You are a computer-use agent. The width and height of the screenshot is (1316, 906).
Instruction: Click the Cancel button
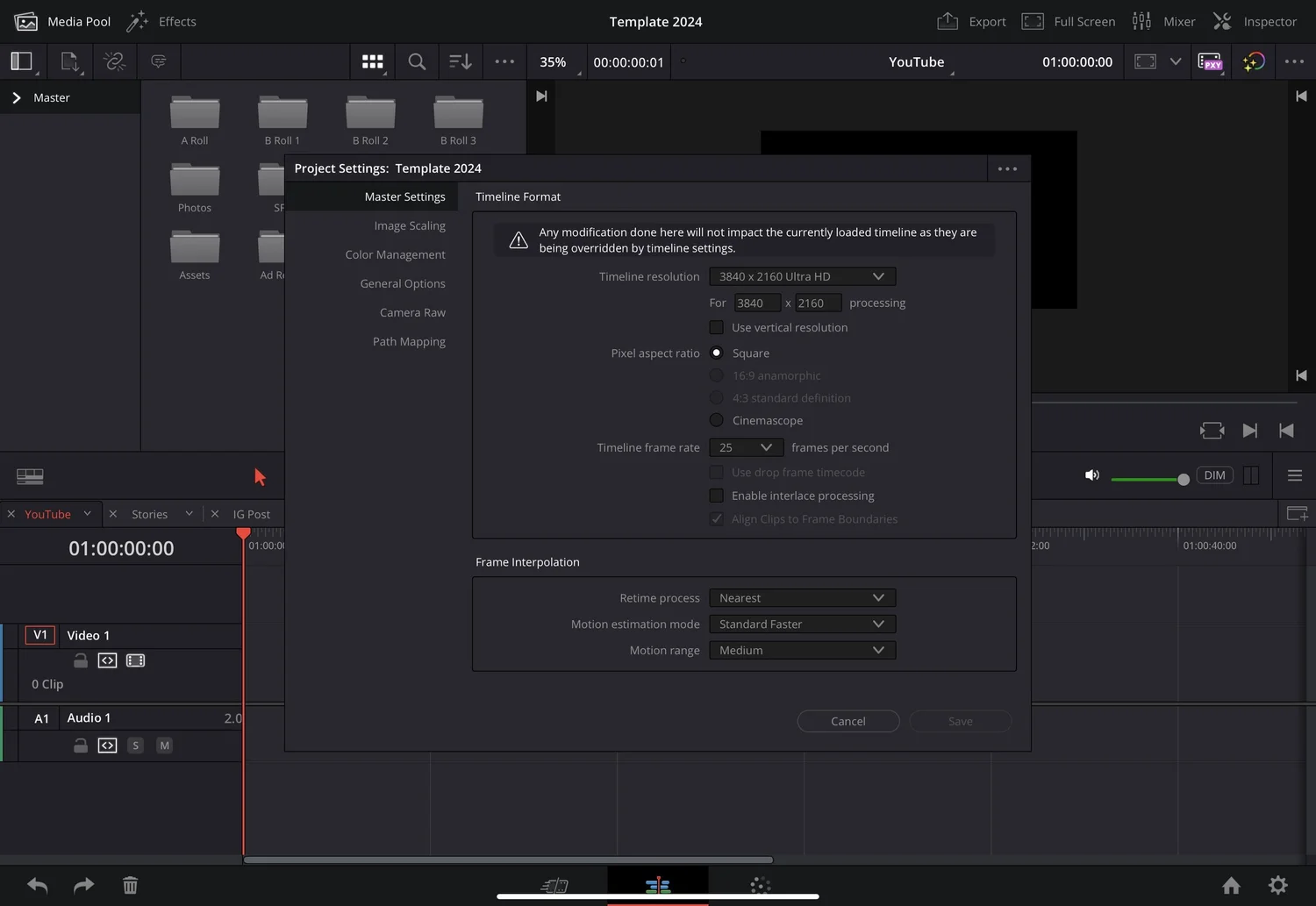coord(848,721)
